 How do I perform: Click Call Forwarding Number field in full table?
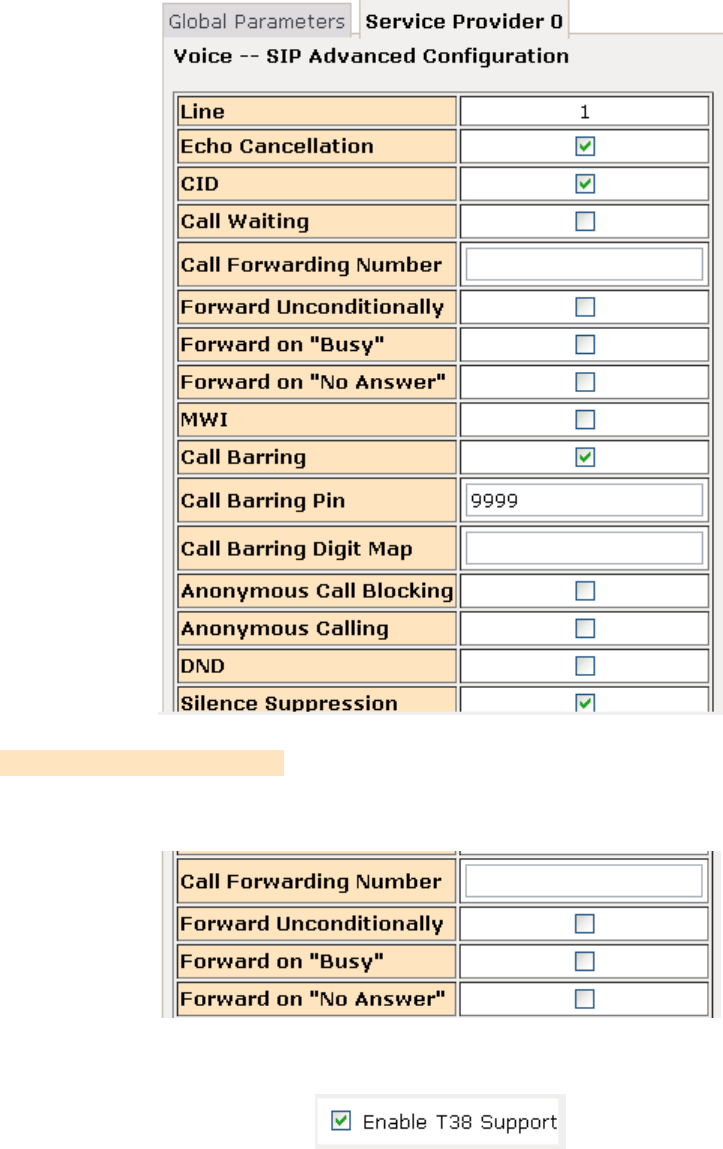pos(585,264)
